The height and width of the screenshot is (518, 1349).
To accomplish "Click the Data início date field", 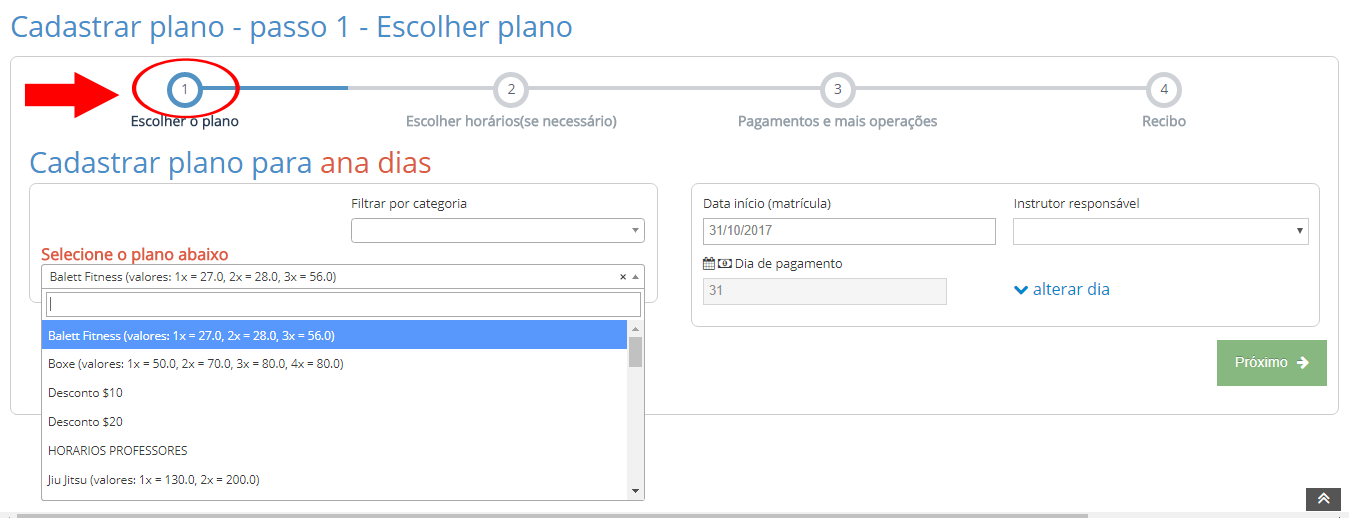I will 849,231.
